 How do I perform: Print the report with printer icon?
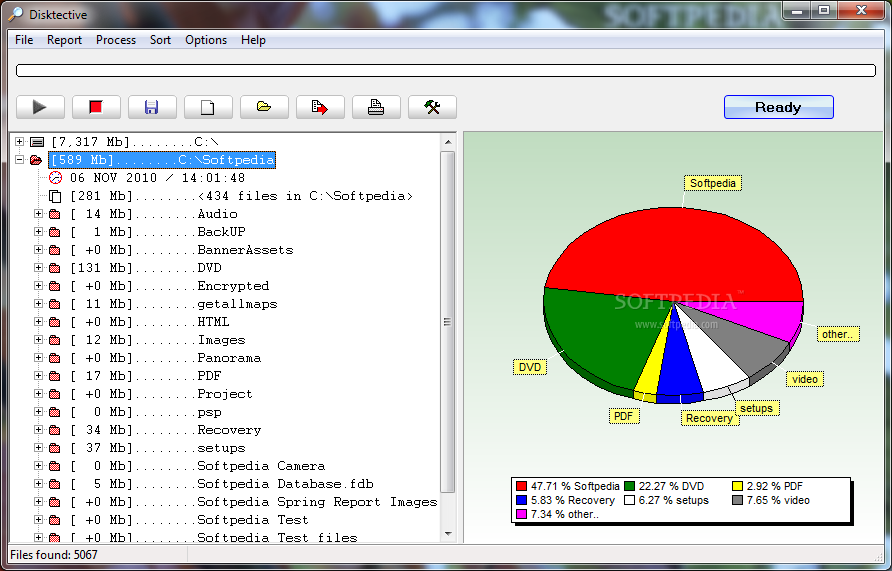coord(376,107)
